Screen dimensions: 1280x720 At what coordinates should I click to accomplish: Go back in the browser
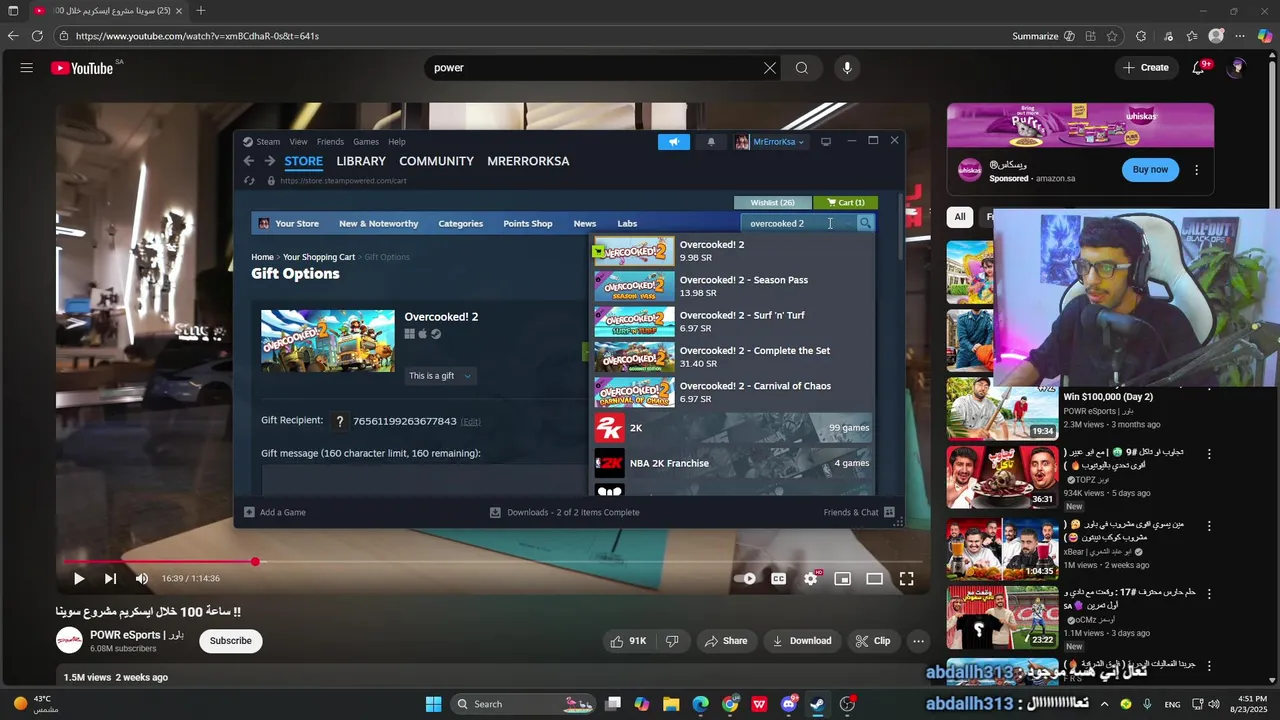(13, 36)
